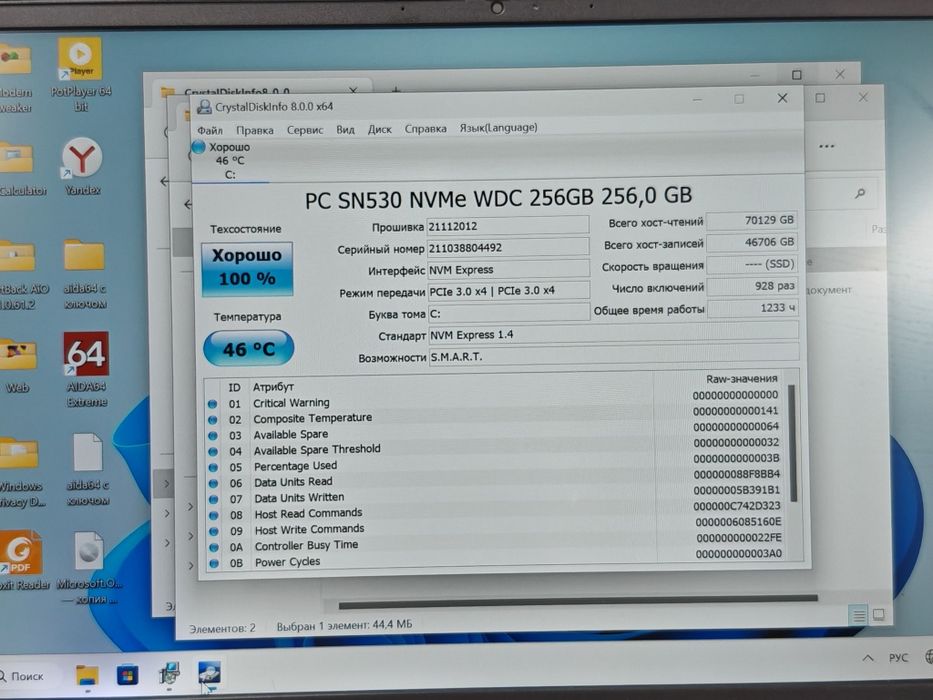Image resolution: width=933 pixels, height=700 pixels.
Task: Open File Explorer from the taskbar
Action: pyautogui.click(x=87, y=674)
